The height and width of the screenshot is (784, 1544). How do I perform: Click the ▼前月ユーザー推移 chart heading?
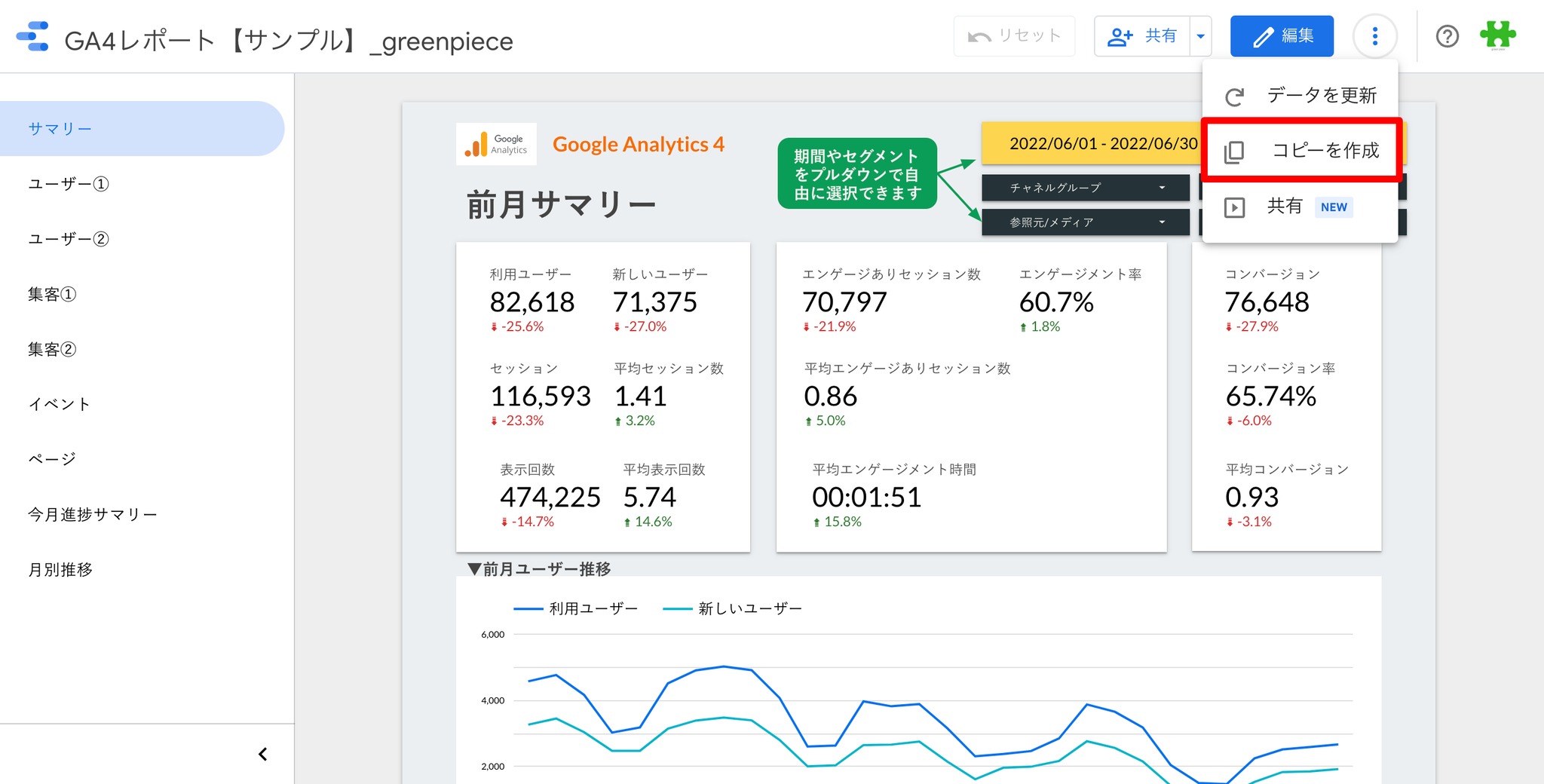coord(539,569)
